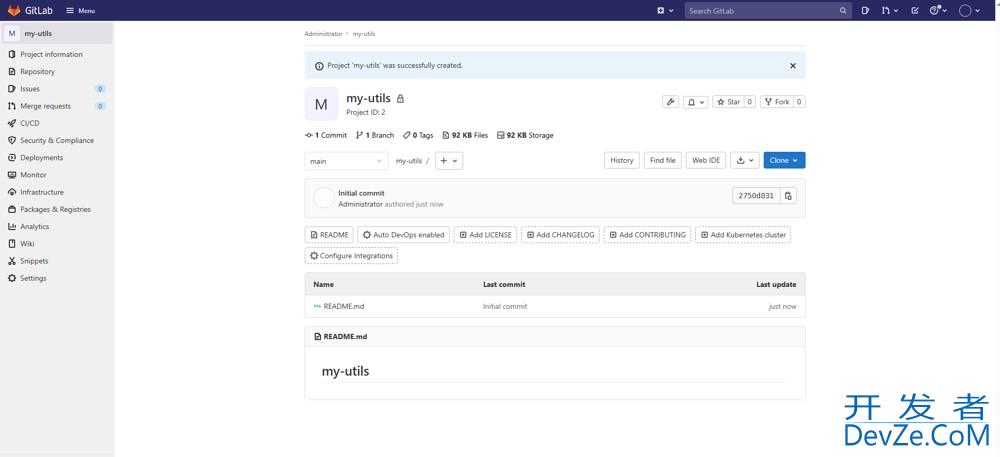Star the my-utils project
Image resolution: width=1000 pixels, height=457 pixels.
tap(728, 102)
